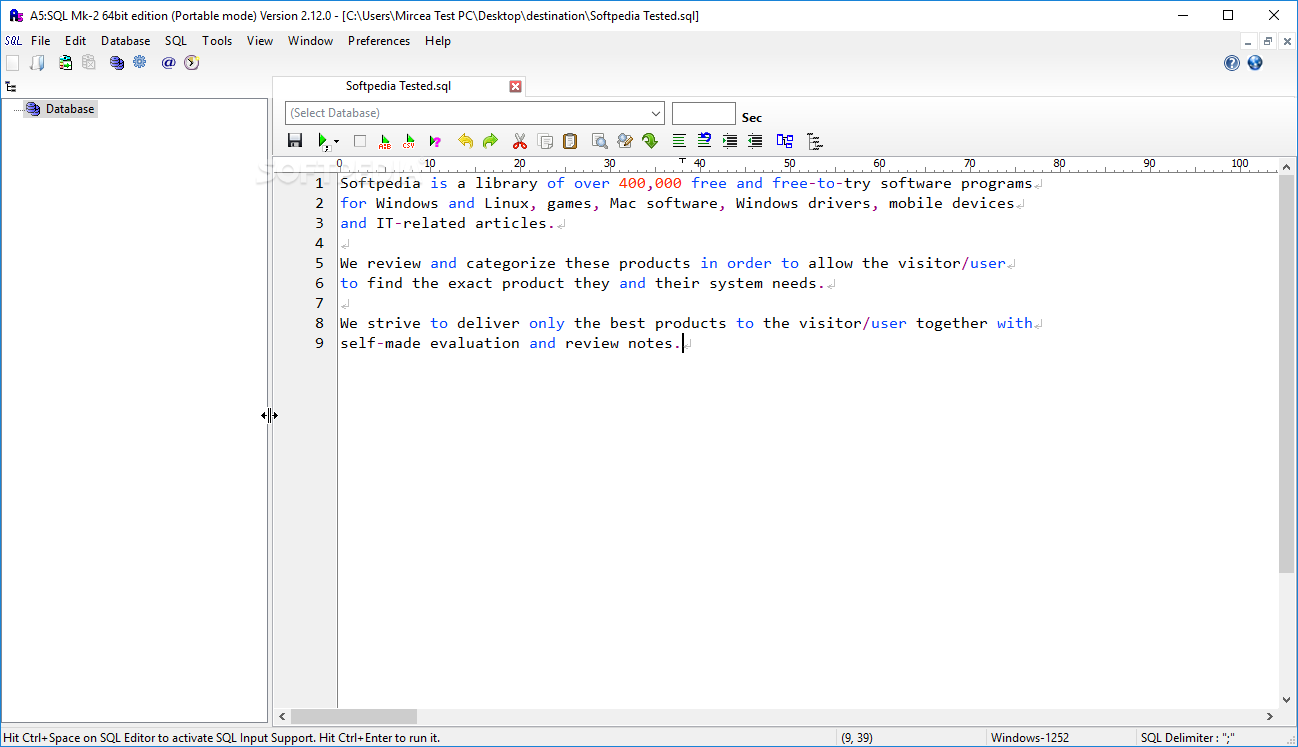
Task: Click the blue @ symbol icon
Action: [x=168, y=63]
